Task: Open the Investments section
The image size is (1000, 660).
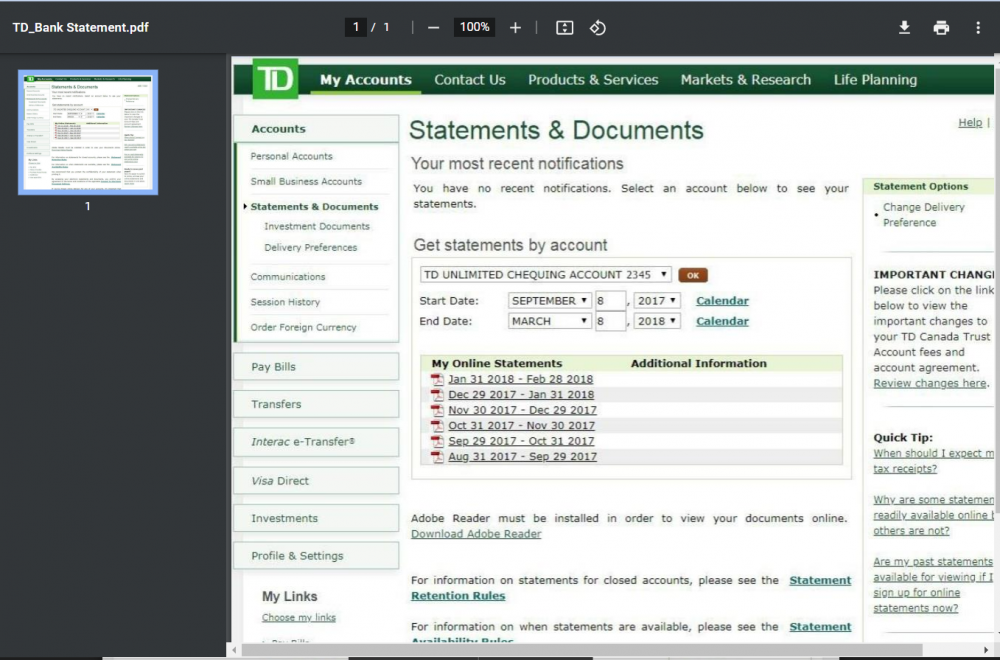Action: click(316, 518)
